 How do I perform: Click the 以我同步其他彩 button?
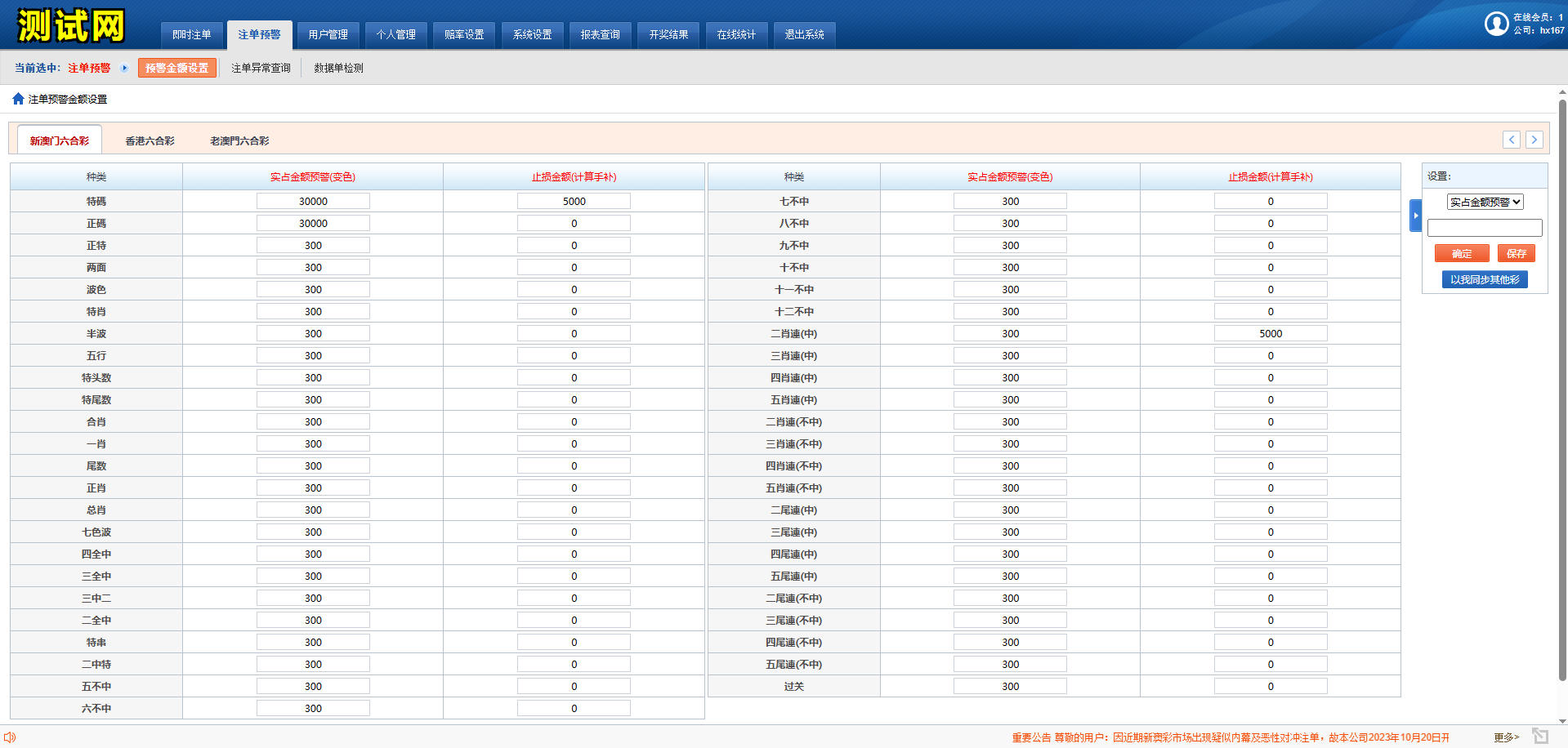[x=1485, y=280]
